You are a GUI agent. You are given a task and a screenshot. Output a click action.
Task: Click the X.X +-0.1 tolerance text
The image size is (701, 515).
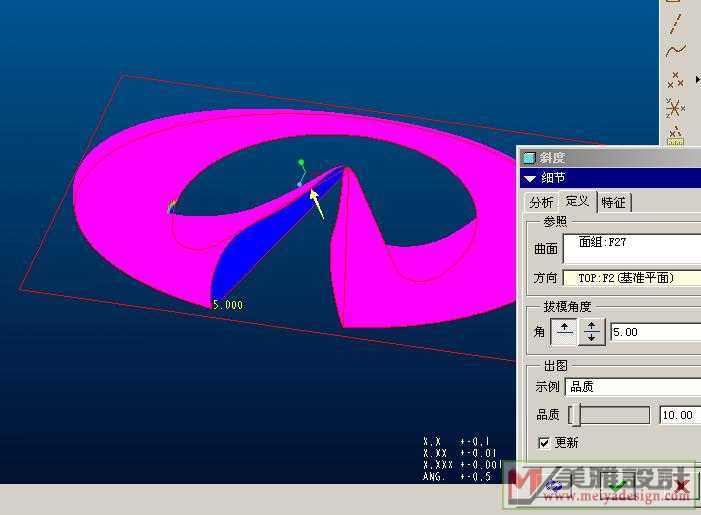click(x=456, y=442)
